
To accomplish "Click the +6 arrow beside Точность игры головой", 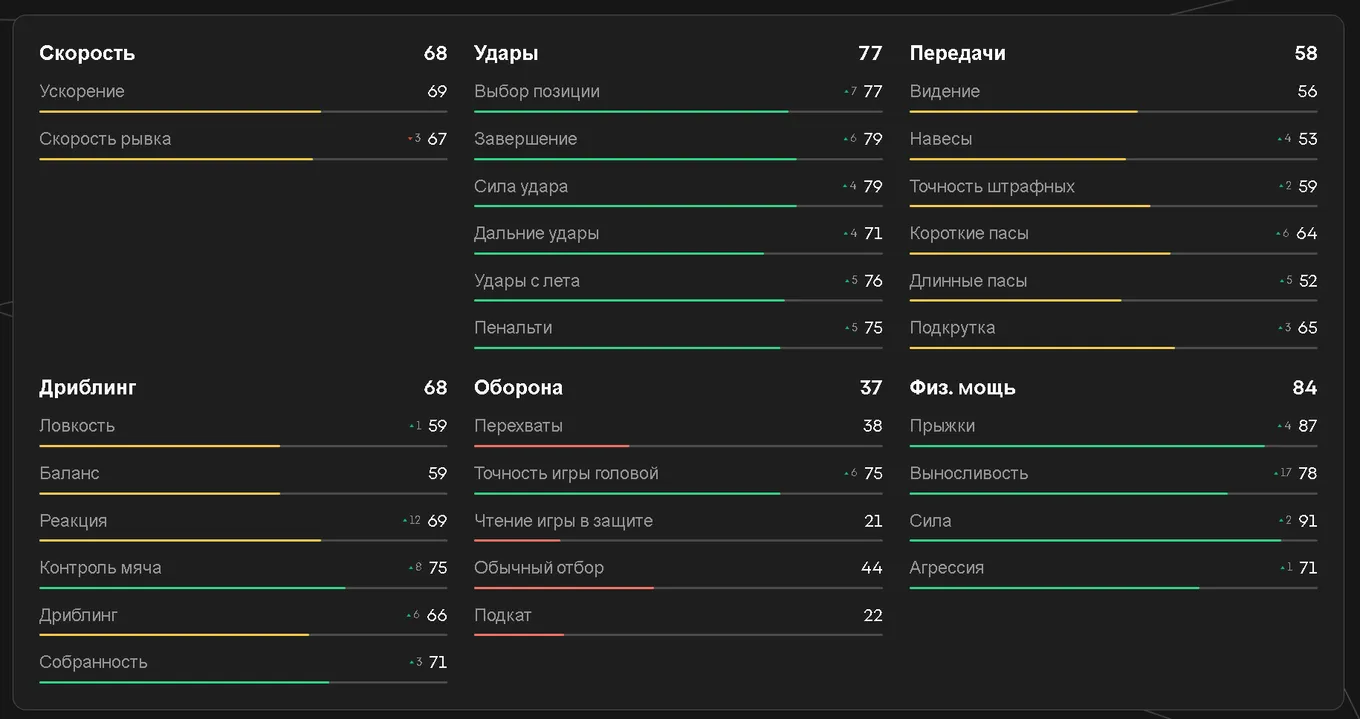I will (845, 474).
